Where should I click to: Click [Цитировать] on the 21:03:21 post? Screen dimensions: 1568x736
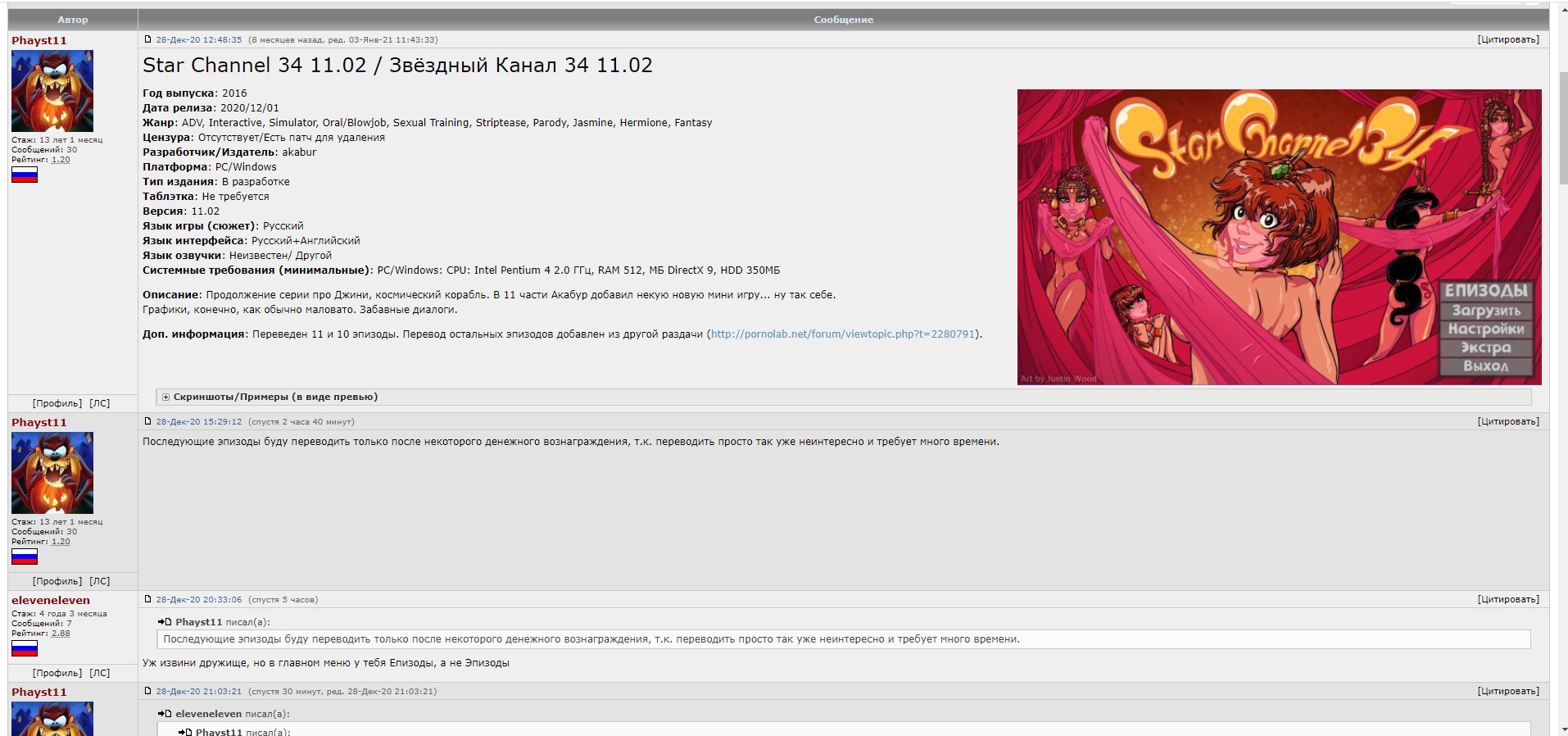[x=1508, y=691]
